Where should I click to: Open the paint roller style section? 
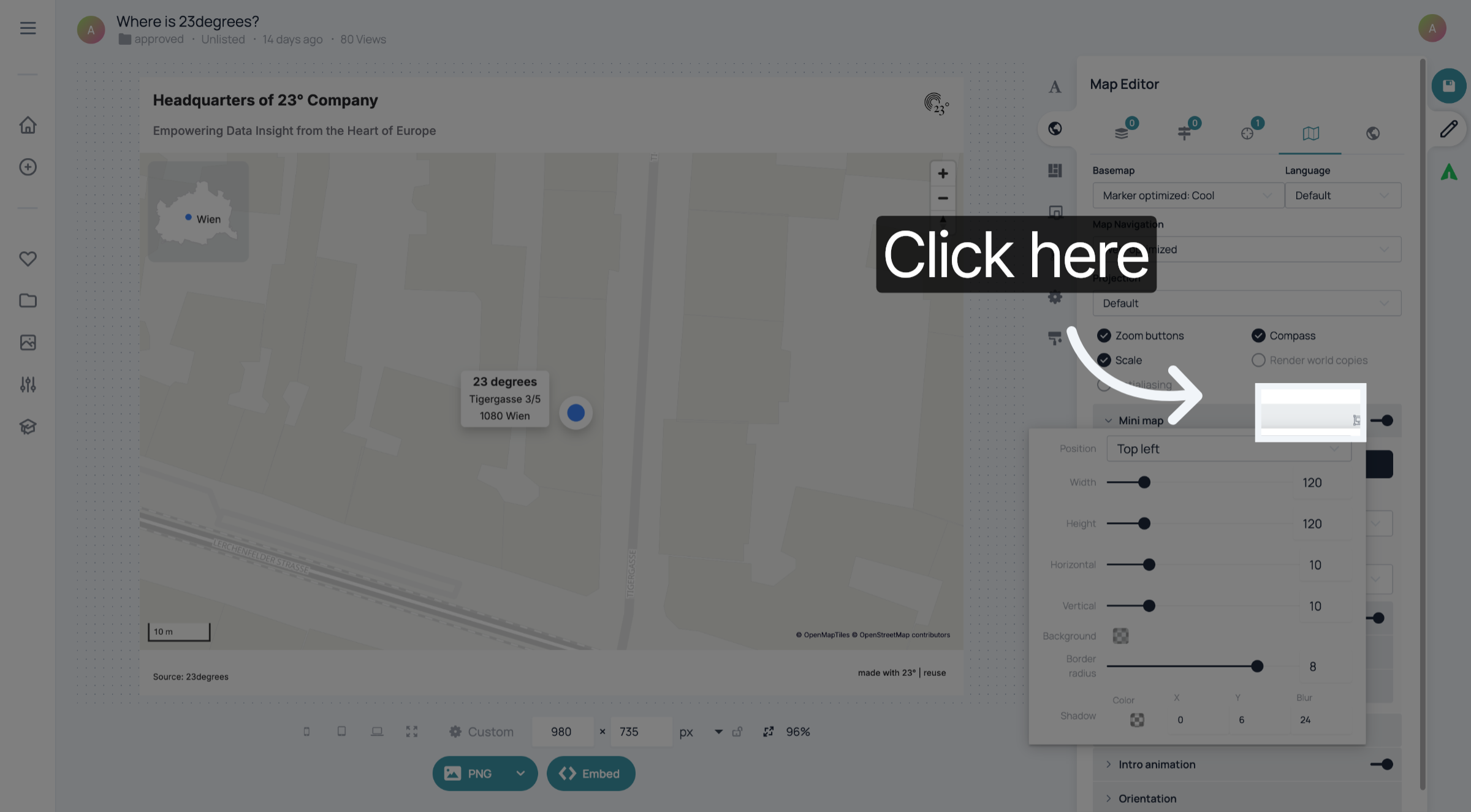click(1055, 338)
